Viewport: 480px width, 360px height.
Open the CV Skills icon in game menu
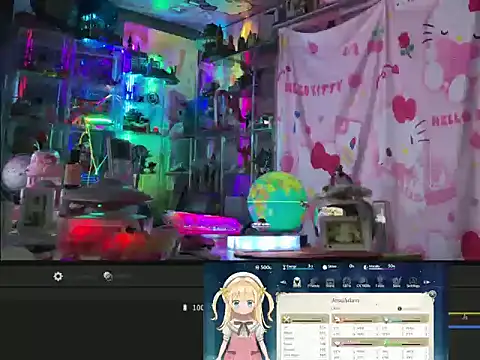click(363, 282)
